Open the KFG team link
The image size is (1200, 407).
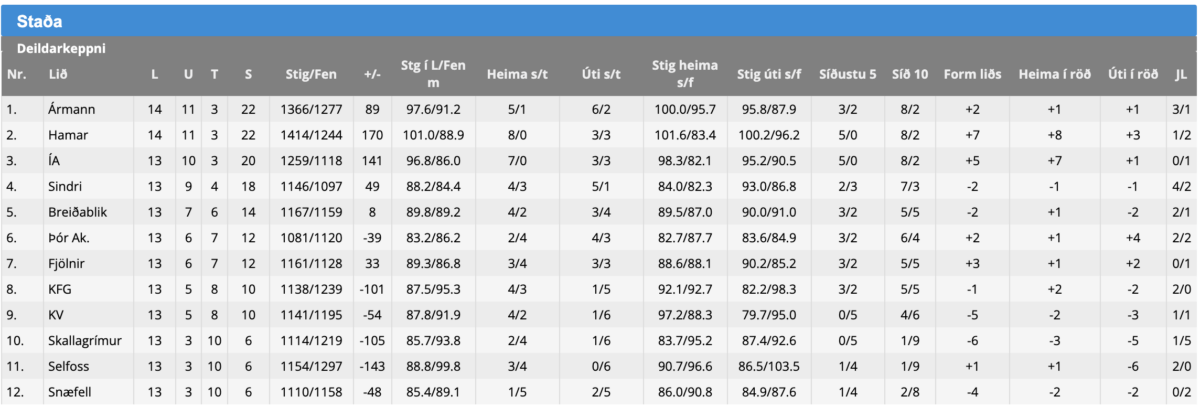59,291
